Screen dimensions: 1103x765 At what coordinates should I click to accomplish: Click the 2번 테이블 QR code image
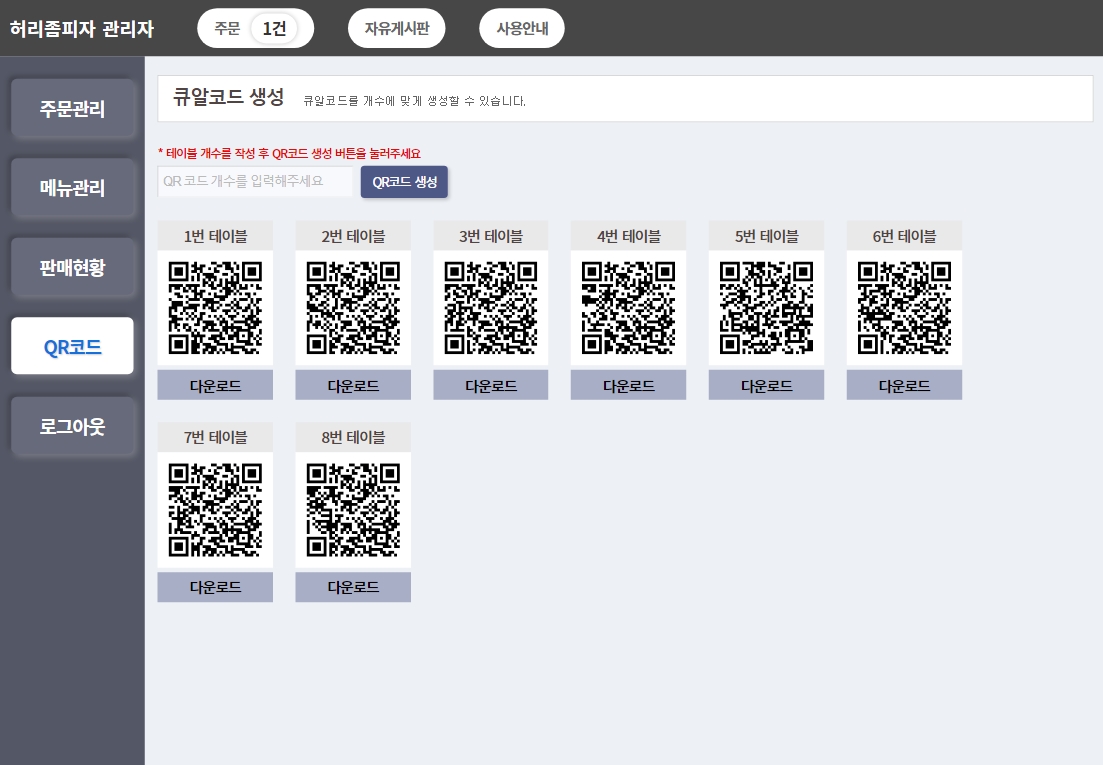(x=352, y=307)
